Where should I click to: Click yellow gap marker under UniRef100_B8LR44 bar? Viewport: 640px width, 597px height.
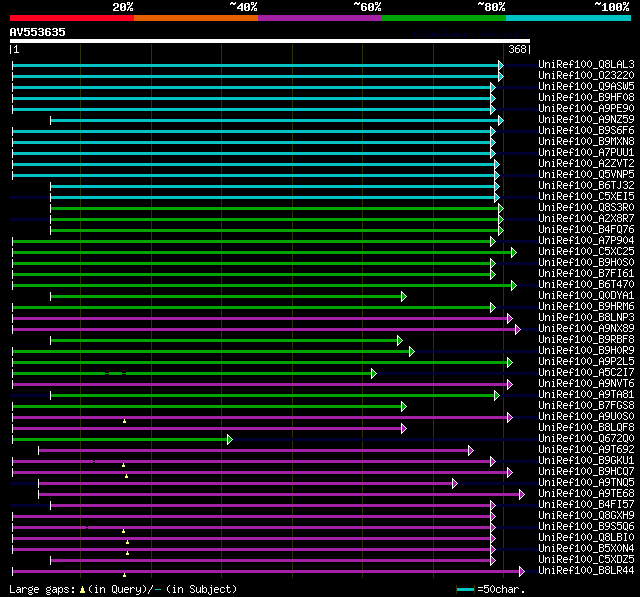coord(124,575)
